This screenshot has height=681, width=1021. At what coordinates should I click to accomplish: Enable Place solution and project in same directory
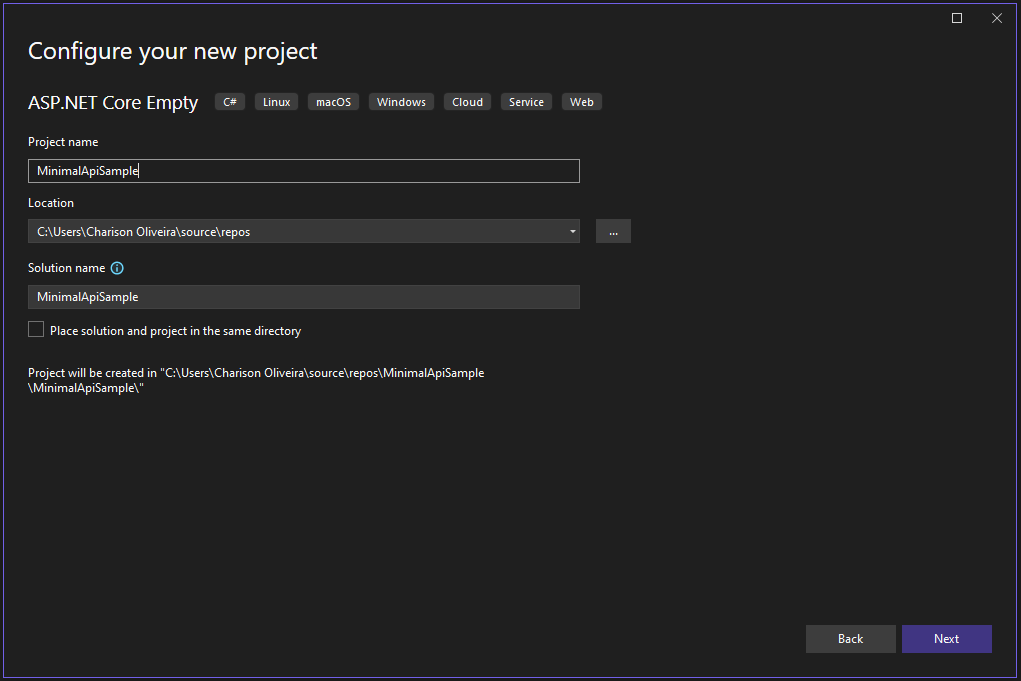pos(37,330)
